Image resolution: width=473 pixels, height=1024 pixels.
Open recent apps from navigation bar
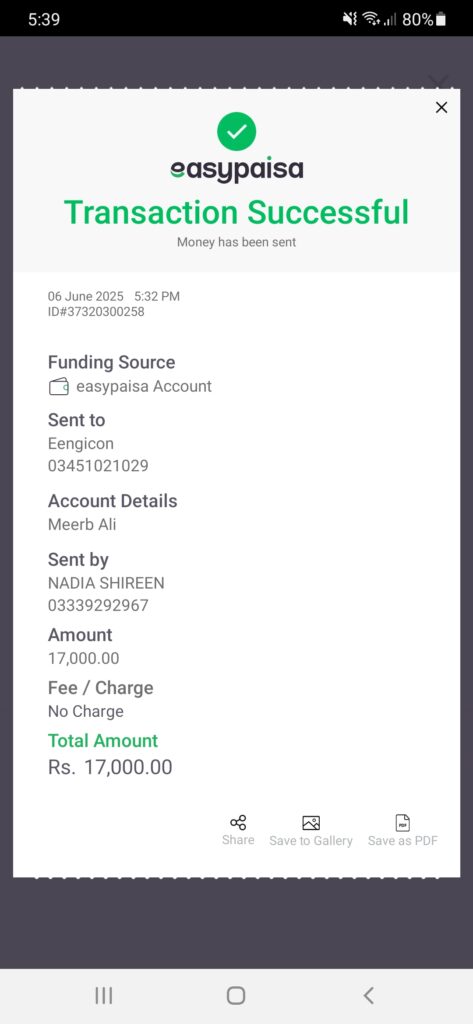(x=104, y=995)
